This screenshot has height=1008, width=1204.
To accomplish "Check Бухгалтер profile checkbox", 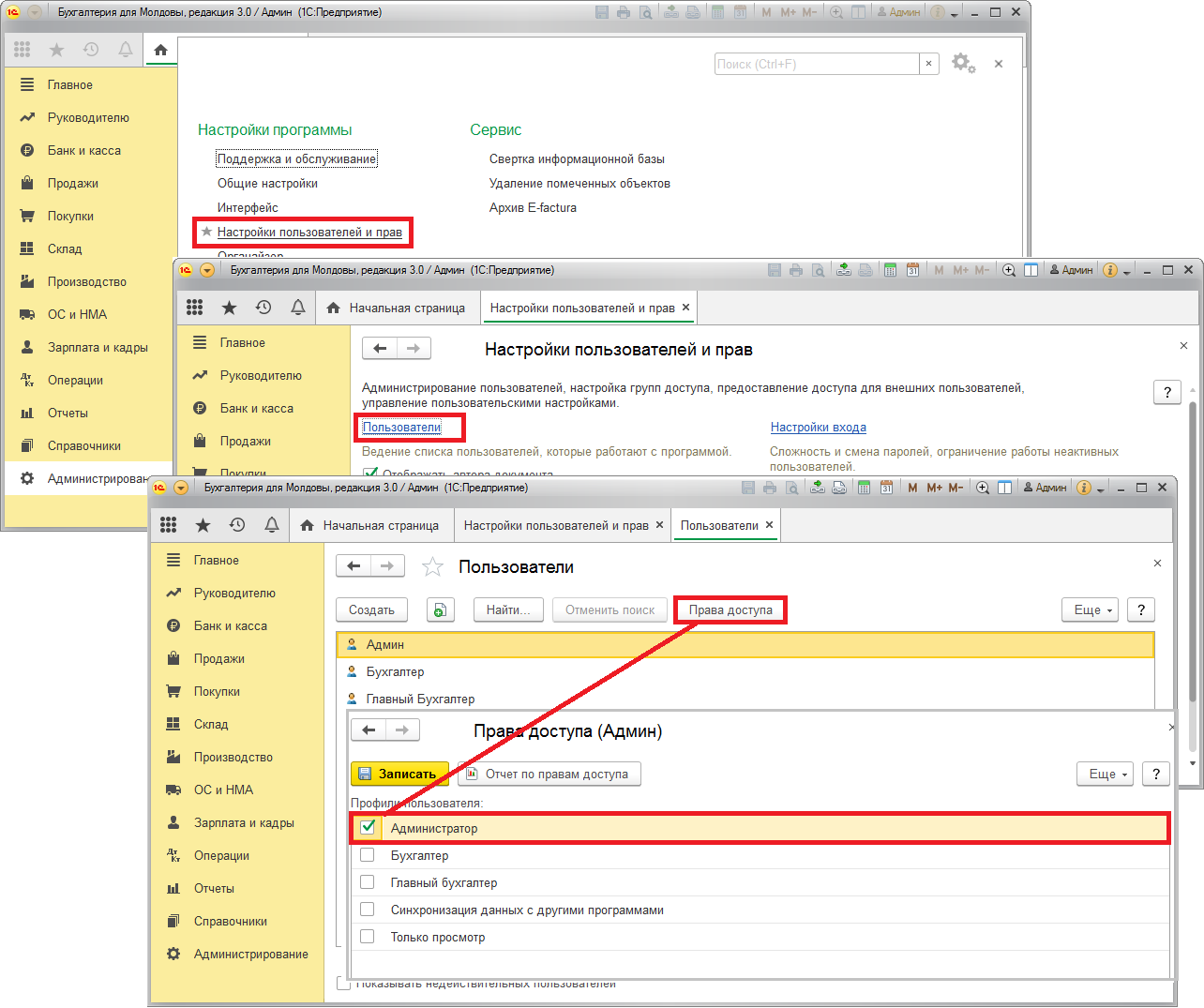I will [368, 855].
